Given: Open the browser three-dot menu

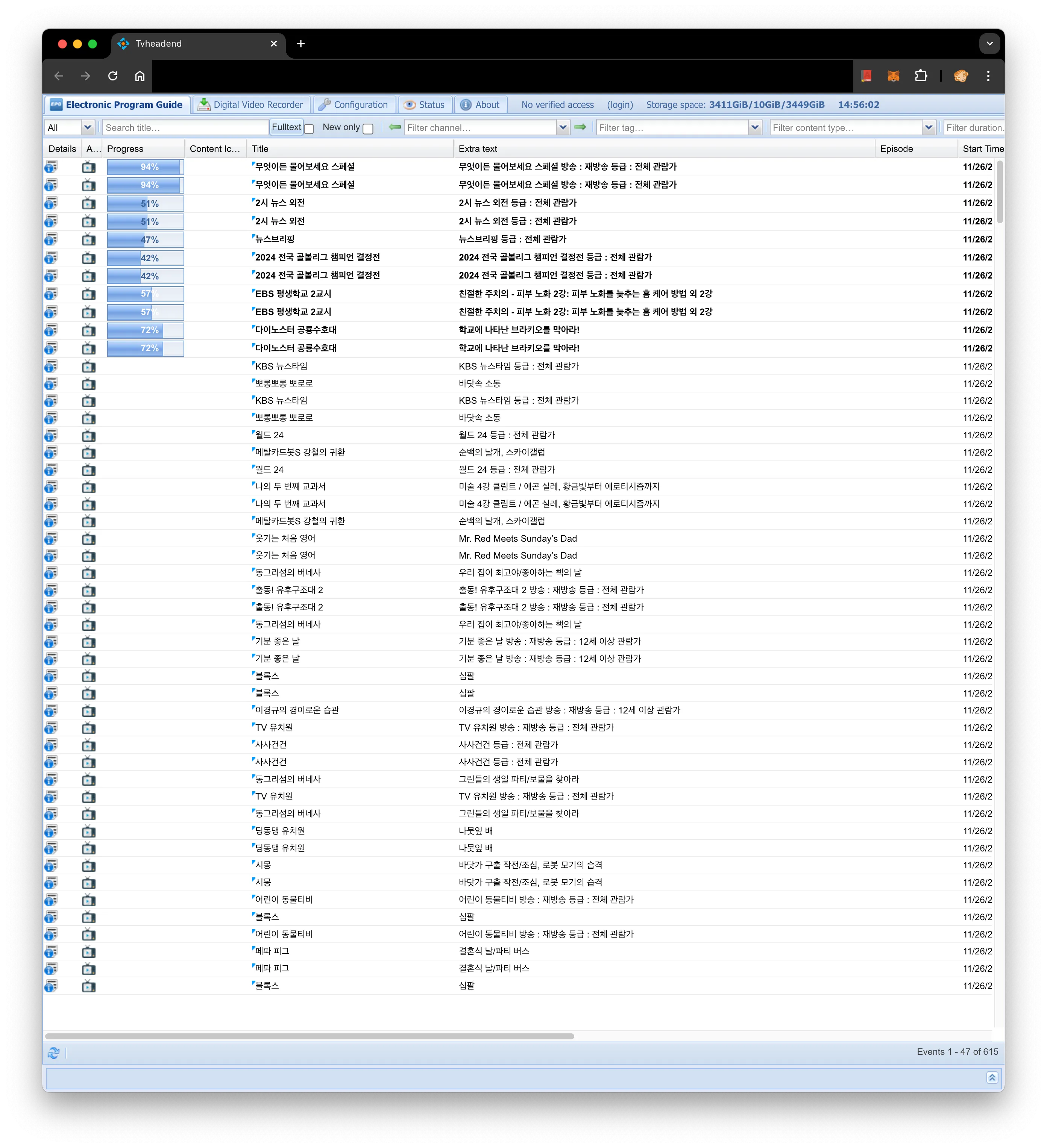Looking at the screenshot, I should (988, 76).
